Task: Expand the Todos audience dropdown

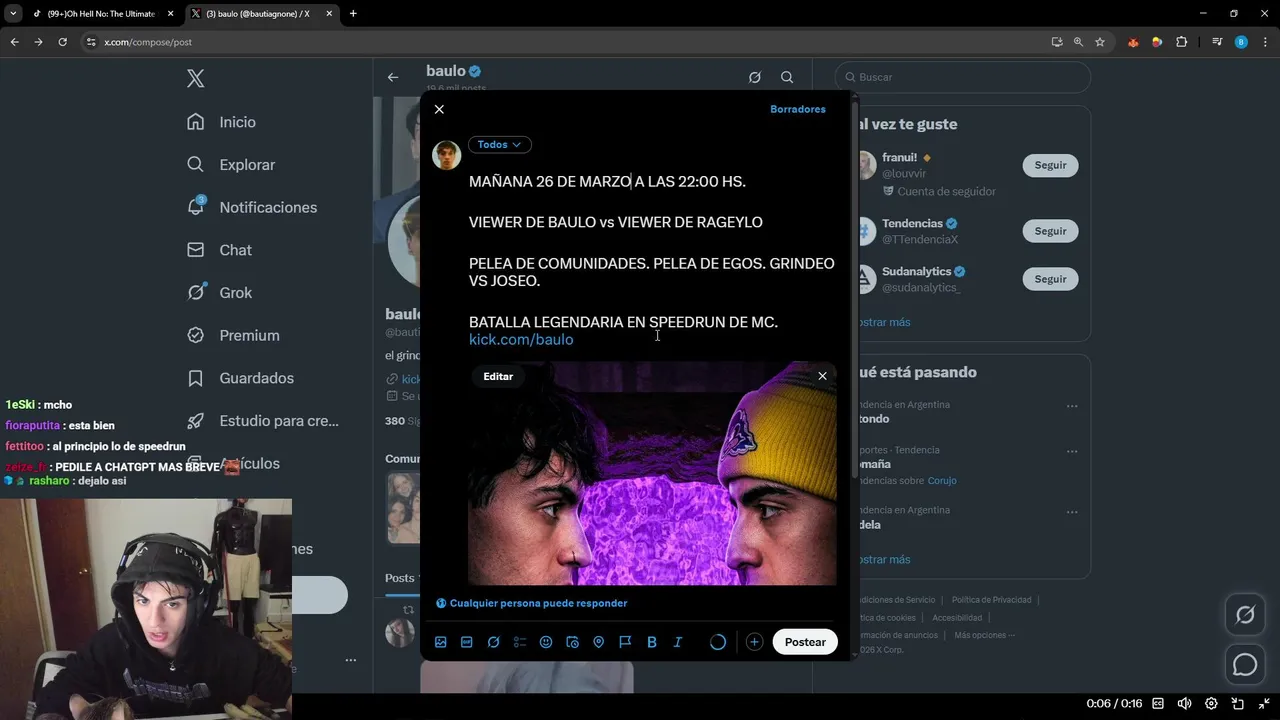Action: pos(499,145)
